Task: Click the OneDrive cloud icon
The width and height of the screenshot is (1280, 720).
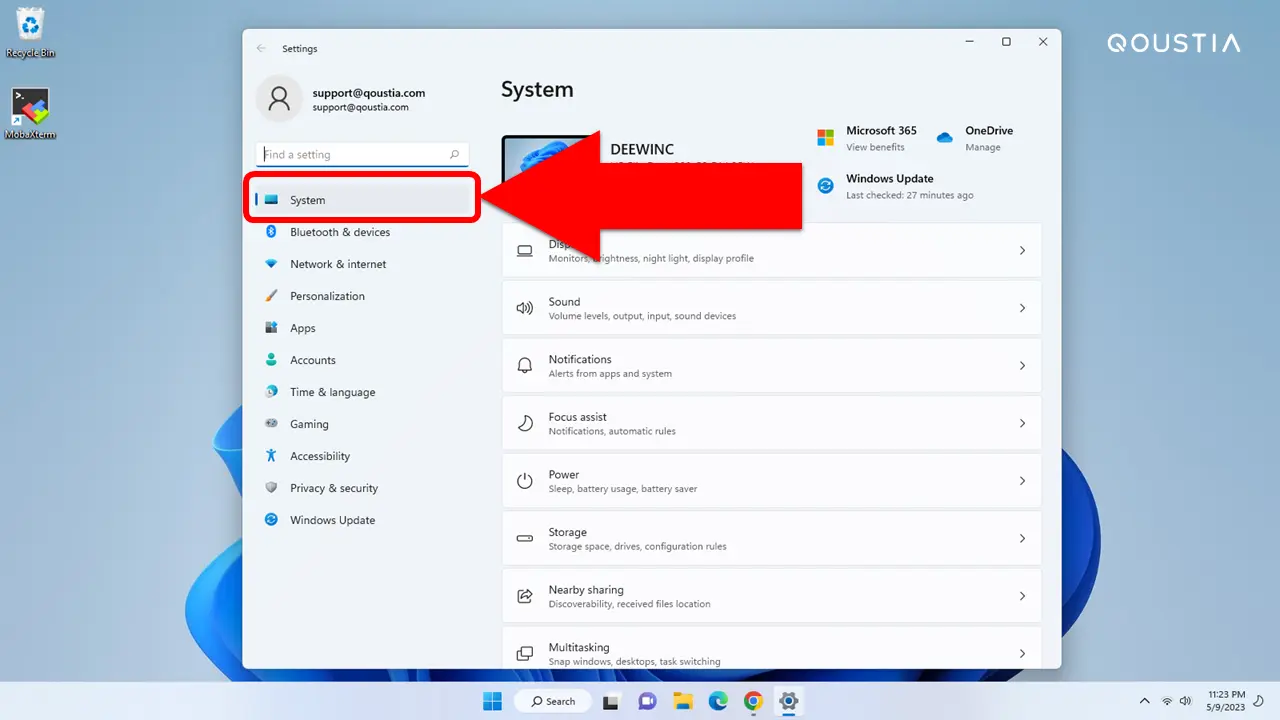Action: point(945,138)
